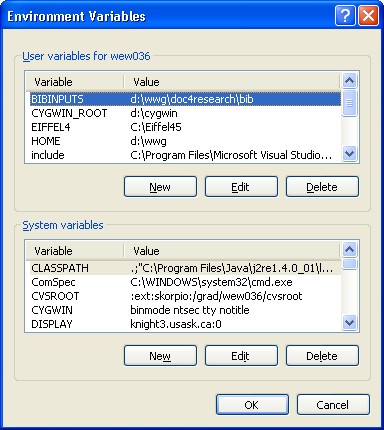
Task: Select the DISPLAY system variable
Action: click(185, 324)
